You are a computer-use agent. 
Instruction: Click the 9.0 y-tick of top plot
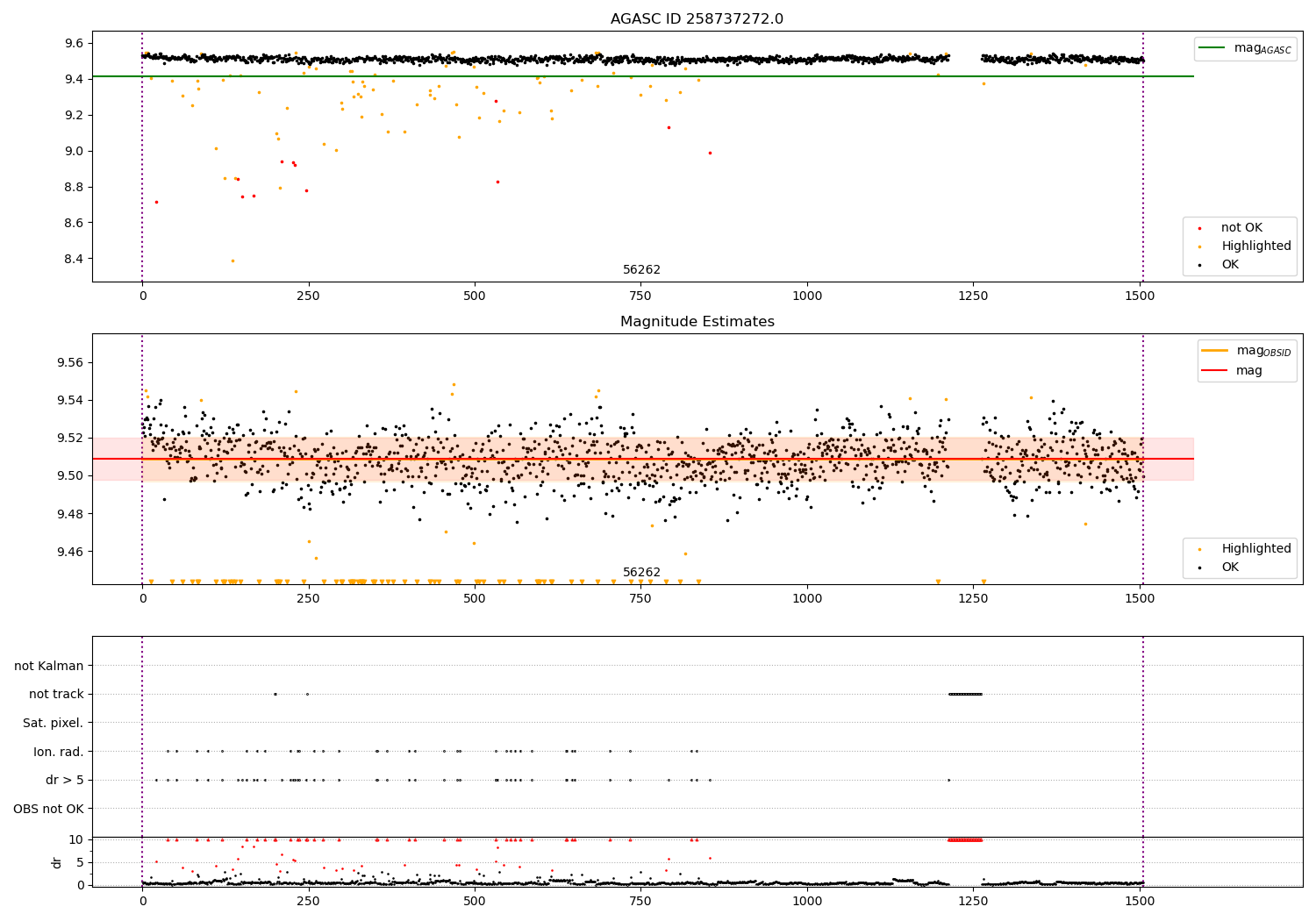pyautogui.click(x=75, y=152)
